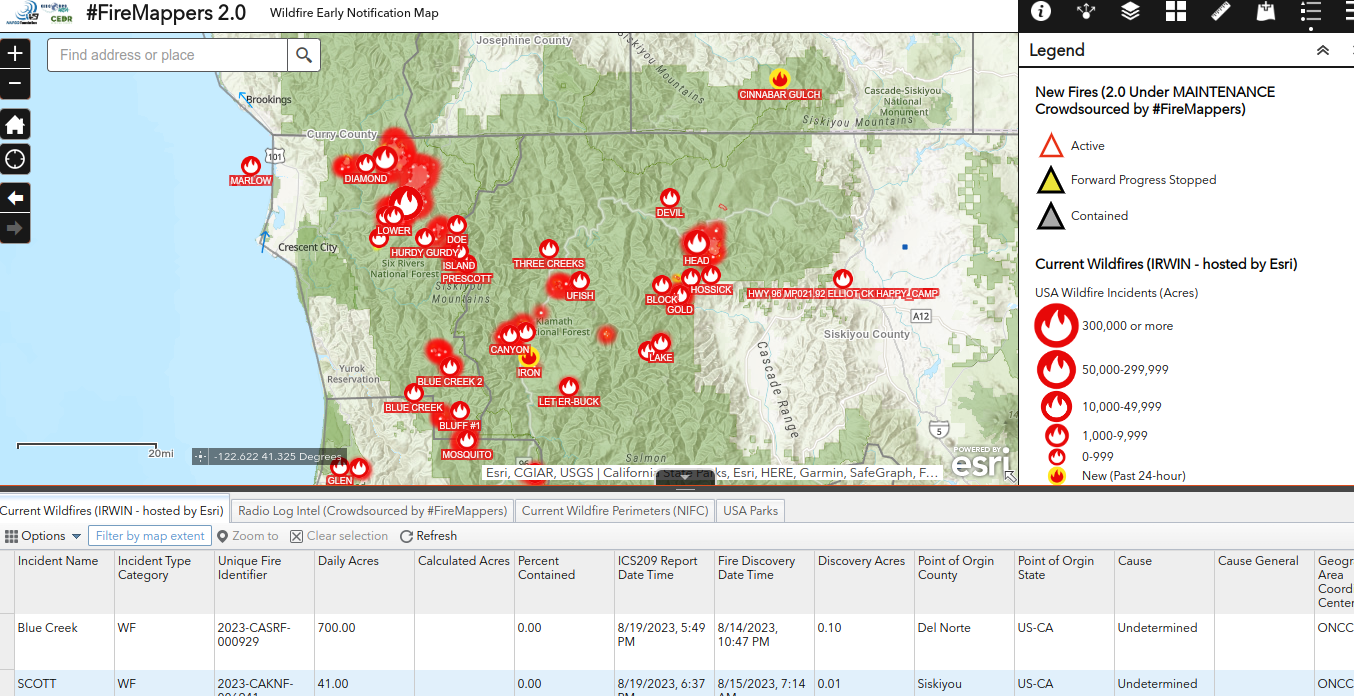The height and width of the screenshot is (696, 1354).
Task: Select the MOSQUITO fire marker
Action: coord(466,440)
